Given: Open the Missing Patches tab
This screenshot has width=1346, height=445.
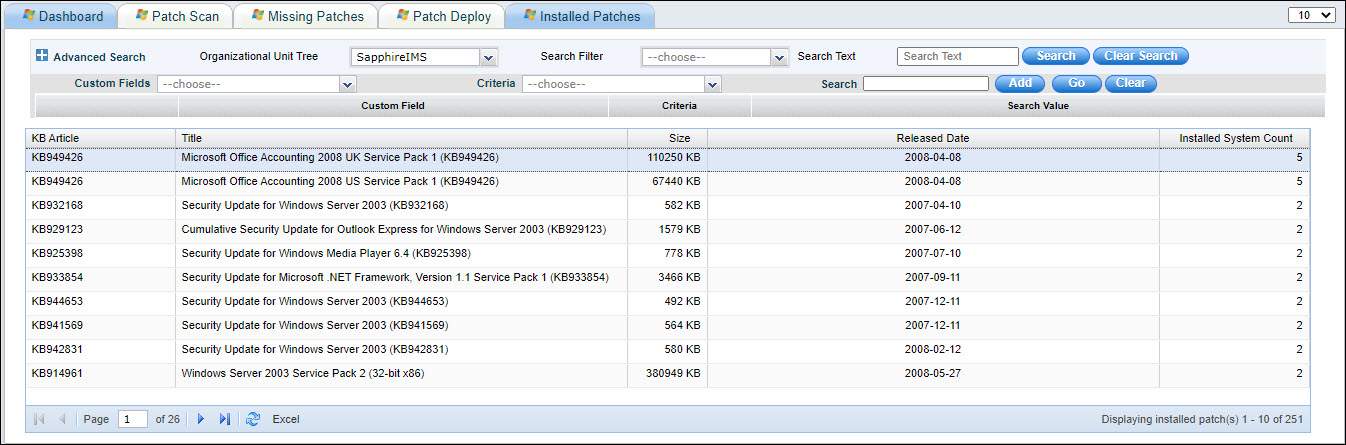Looking at the screenshot, I should [306, 16].
